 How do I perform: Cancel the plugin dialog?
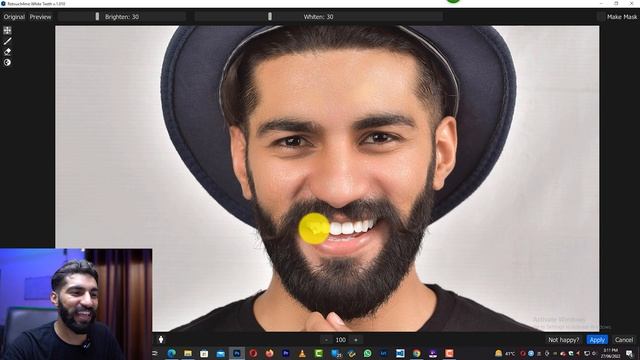tap(624, 340)
